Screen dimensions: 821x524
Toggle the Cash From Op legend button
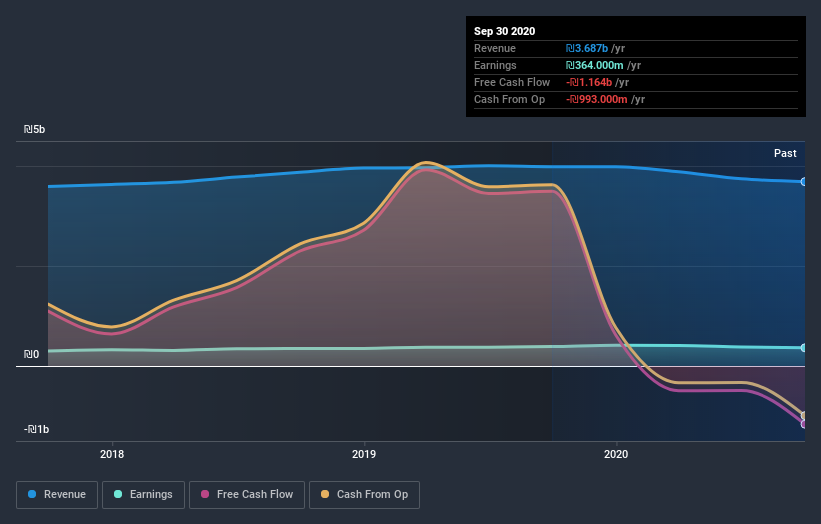(364, 494)
